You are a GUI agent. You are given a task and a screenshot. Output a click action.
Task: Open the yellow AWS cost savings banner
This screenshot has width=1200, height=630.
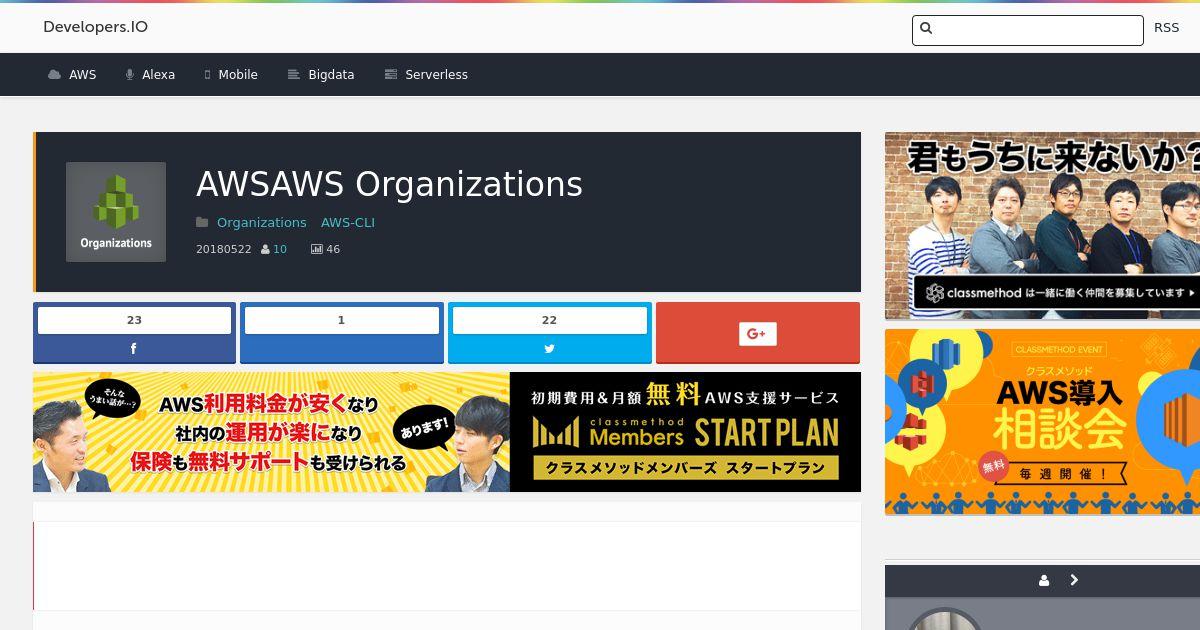click(271, 432)
